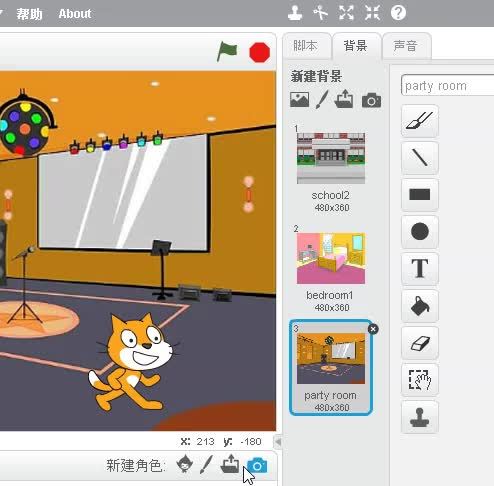The width and height of the screenshot is (494, 486).
Task: Select the Stamp duplicate tool in editor
Action: click(x=420, y=417)
